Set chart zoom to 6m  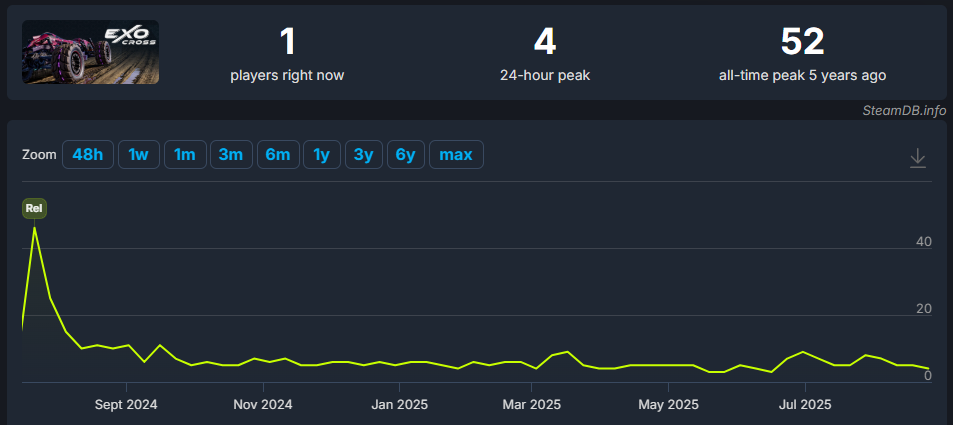[278, 154]
